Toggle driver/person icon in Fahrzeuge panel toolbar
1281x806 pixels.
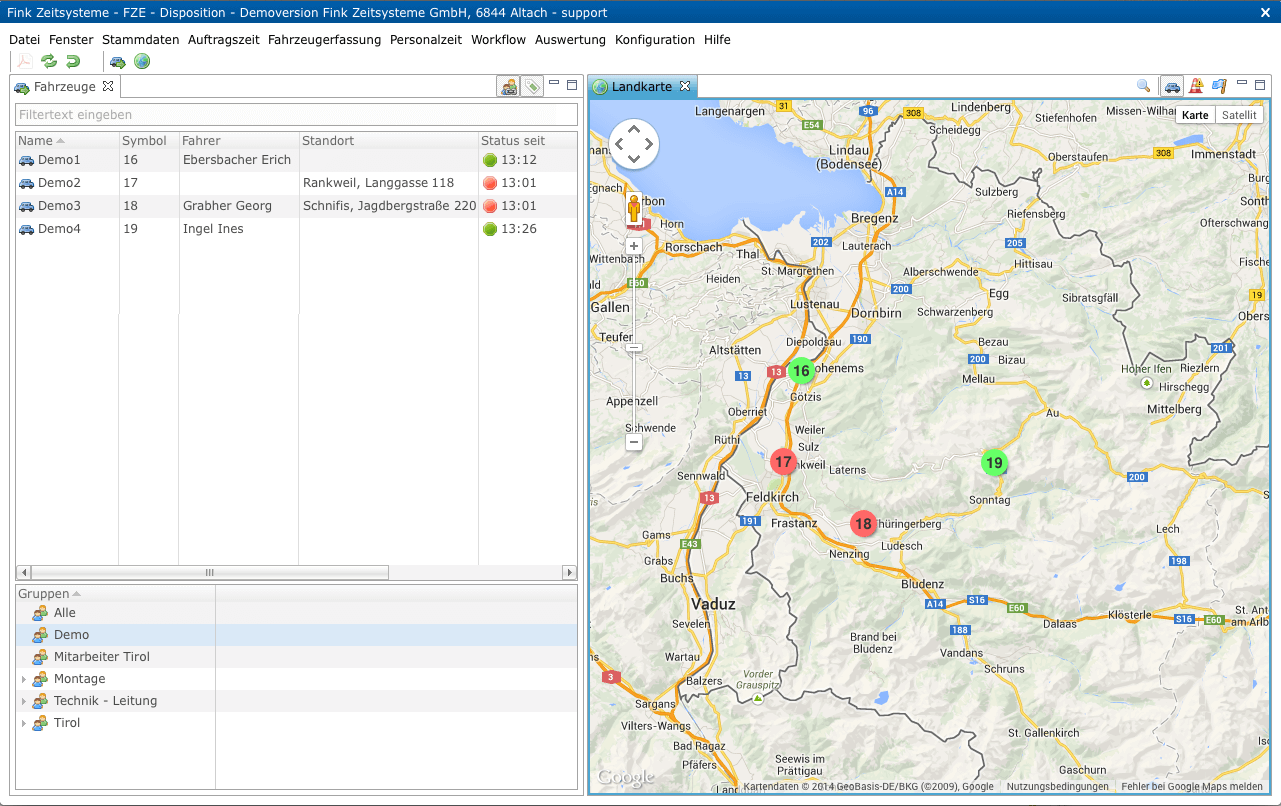[509, 87]
